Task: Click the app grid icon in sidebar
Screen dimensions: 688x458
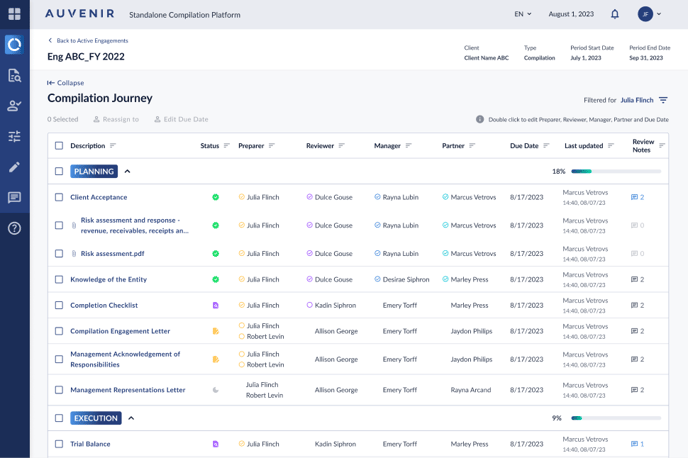Action: tap(14, 14)
